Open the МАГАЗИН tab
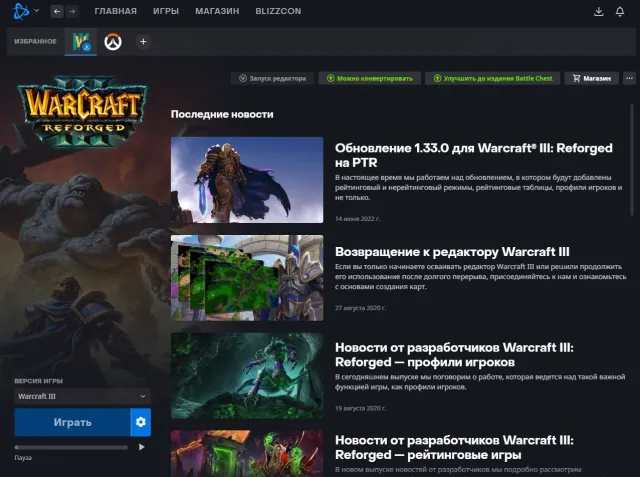The height and width of the screenshot is (477, 640). pos(217,11)
